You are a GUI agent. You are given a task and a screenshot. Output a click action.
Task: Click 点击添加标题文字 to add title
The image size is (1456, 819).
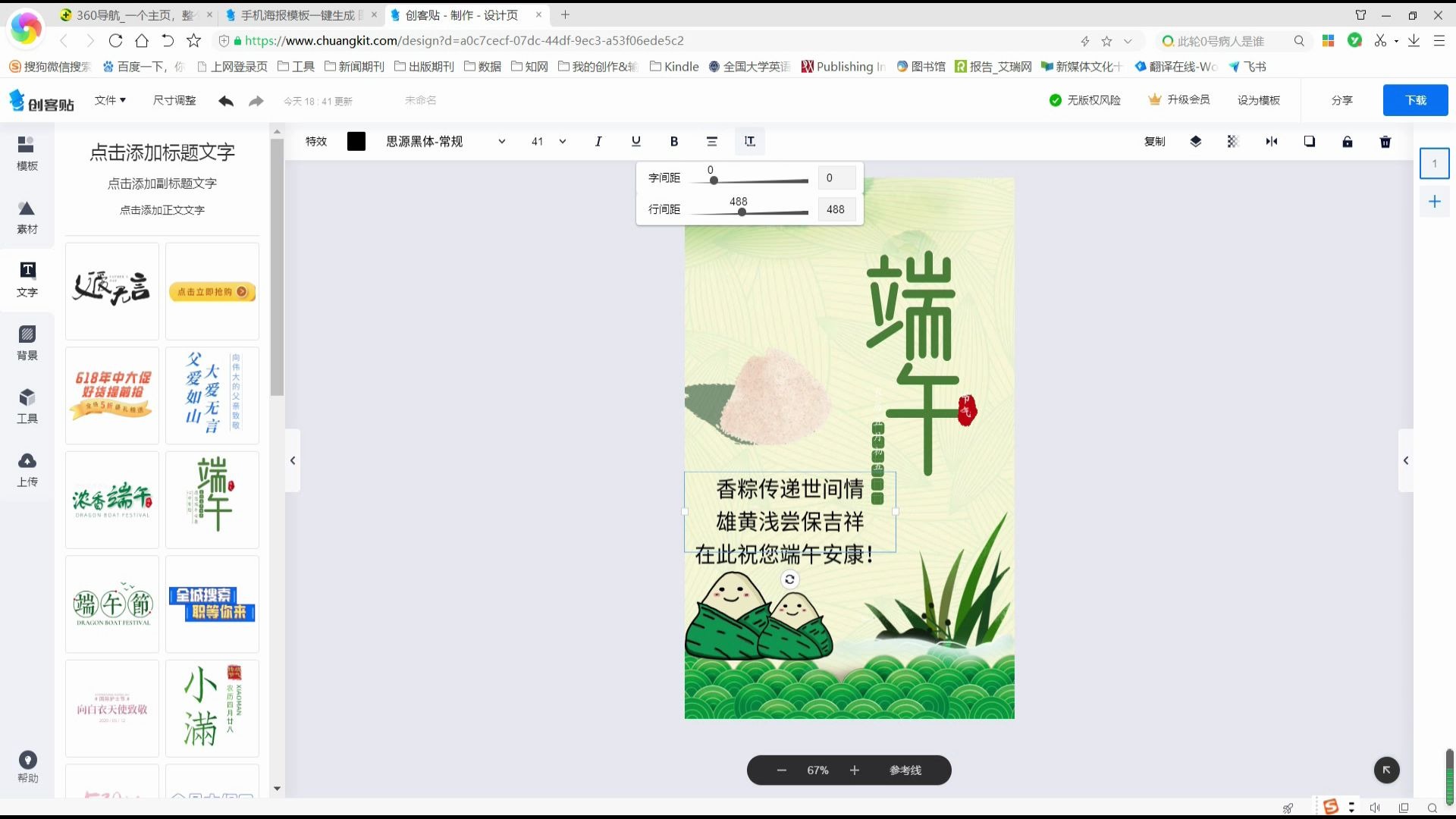point(162,152)
